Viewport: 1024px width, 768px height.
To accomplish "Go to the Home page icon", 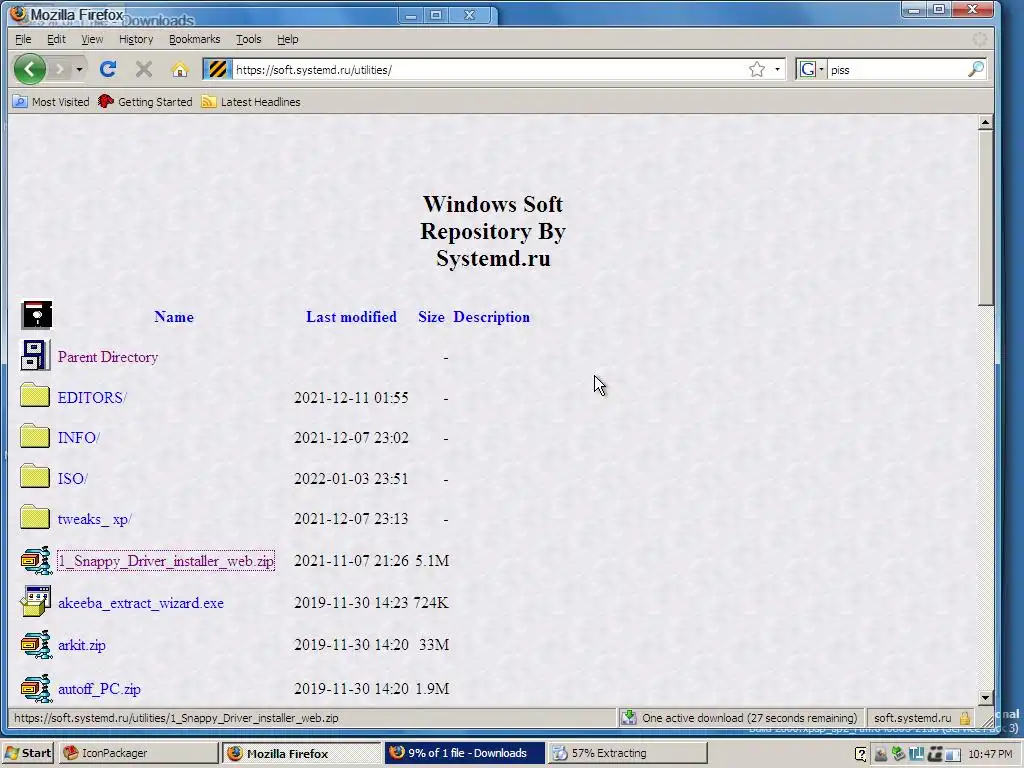I will (x=180, y=69).
